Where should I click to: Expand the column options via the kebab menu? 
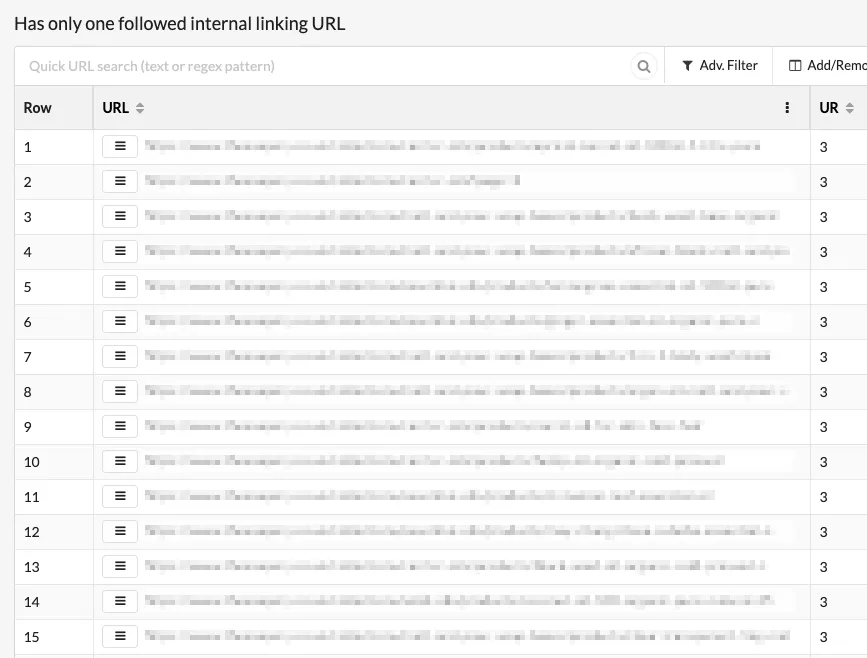click(x=787, y=107)
